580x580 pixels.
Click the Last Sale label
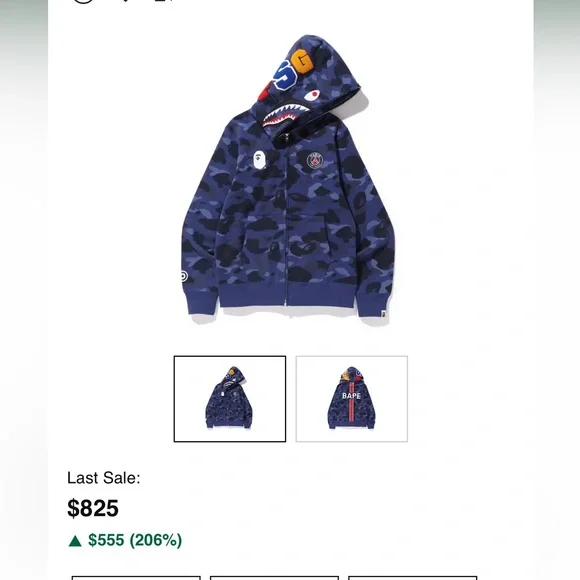[104, 478]
